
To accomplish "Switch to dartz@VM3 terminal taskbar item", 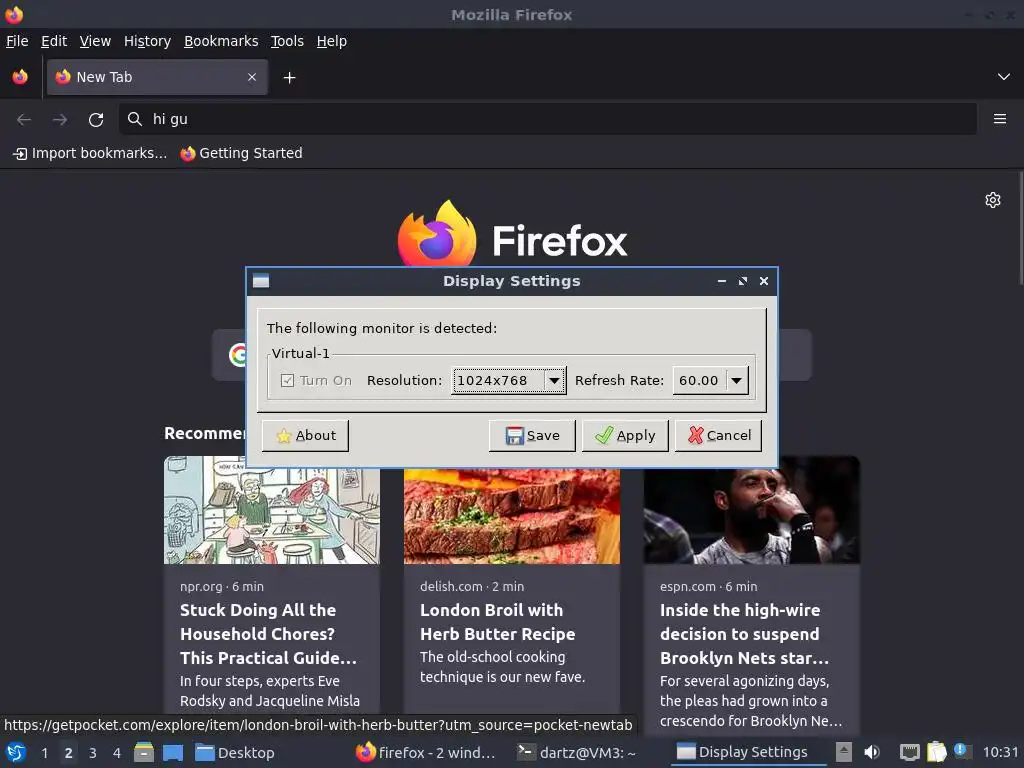I will click(577, 752).
